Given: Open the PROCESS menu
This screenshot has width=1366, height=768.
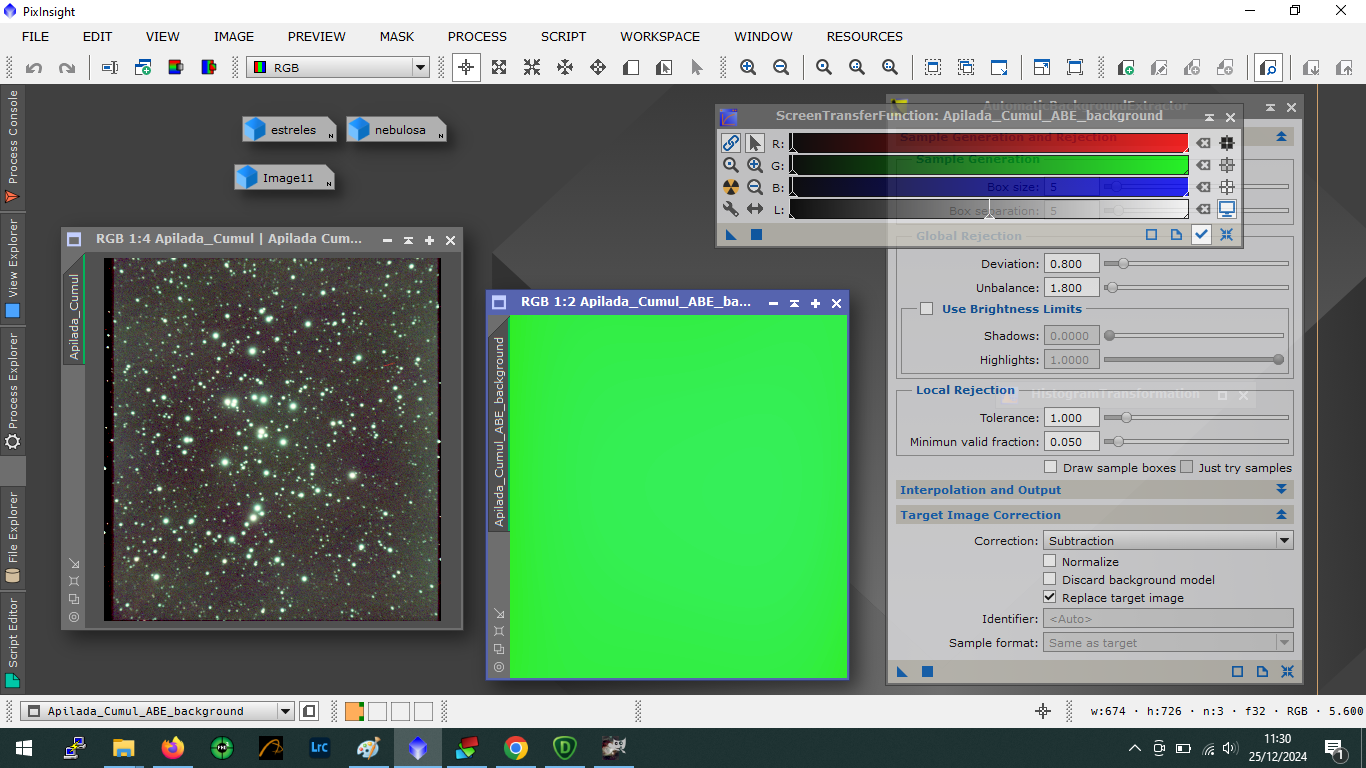Looking at the screenshot, I should pyautogui.click(x=477, y=36).
